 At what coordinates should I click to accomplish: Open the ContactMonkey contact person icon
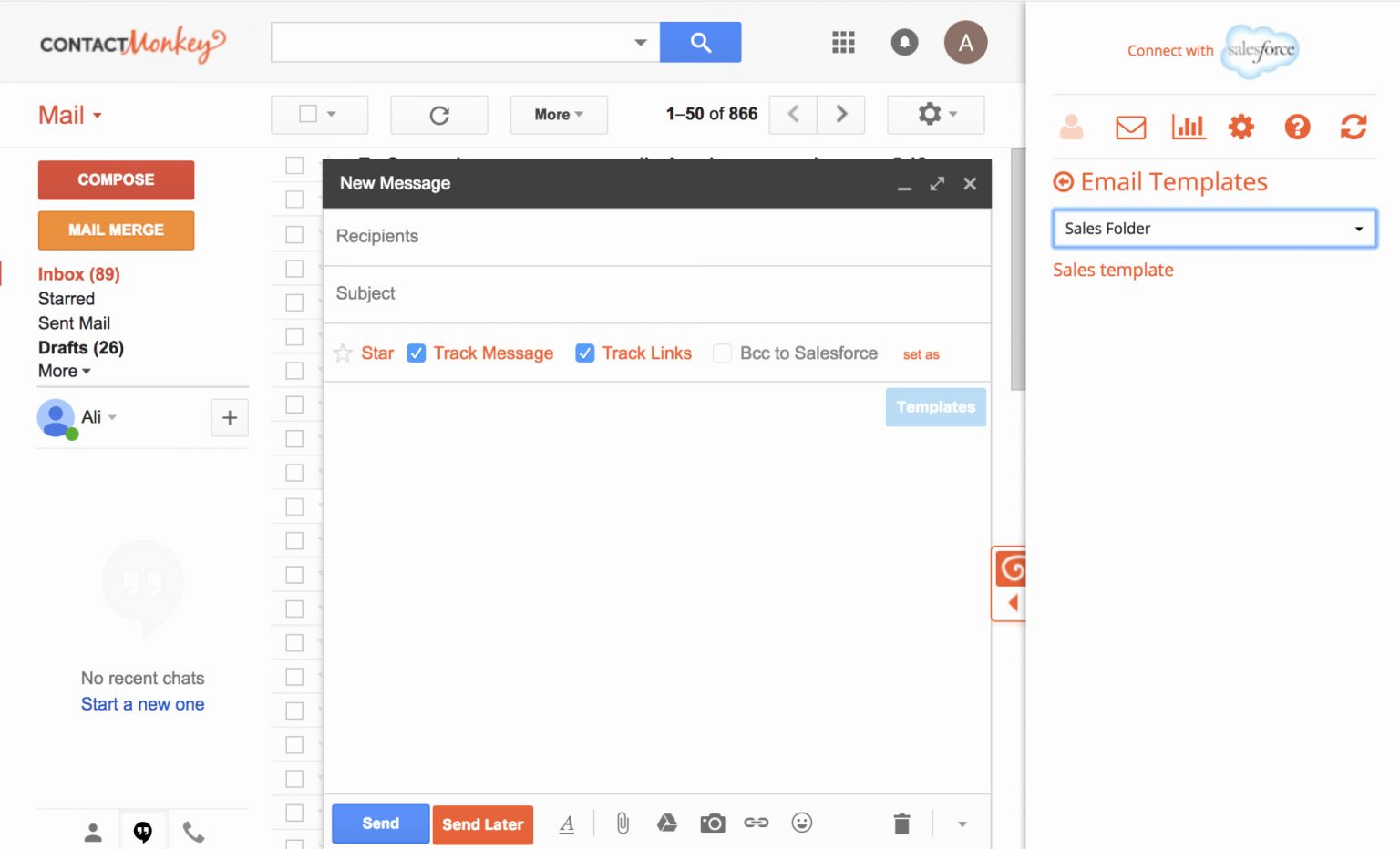click(x=1072, y=127)
